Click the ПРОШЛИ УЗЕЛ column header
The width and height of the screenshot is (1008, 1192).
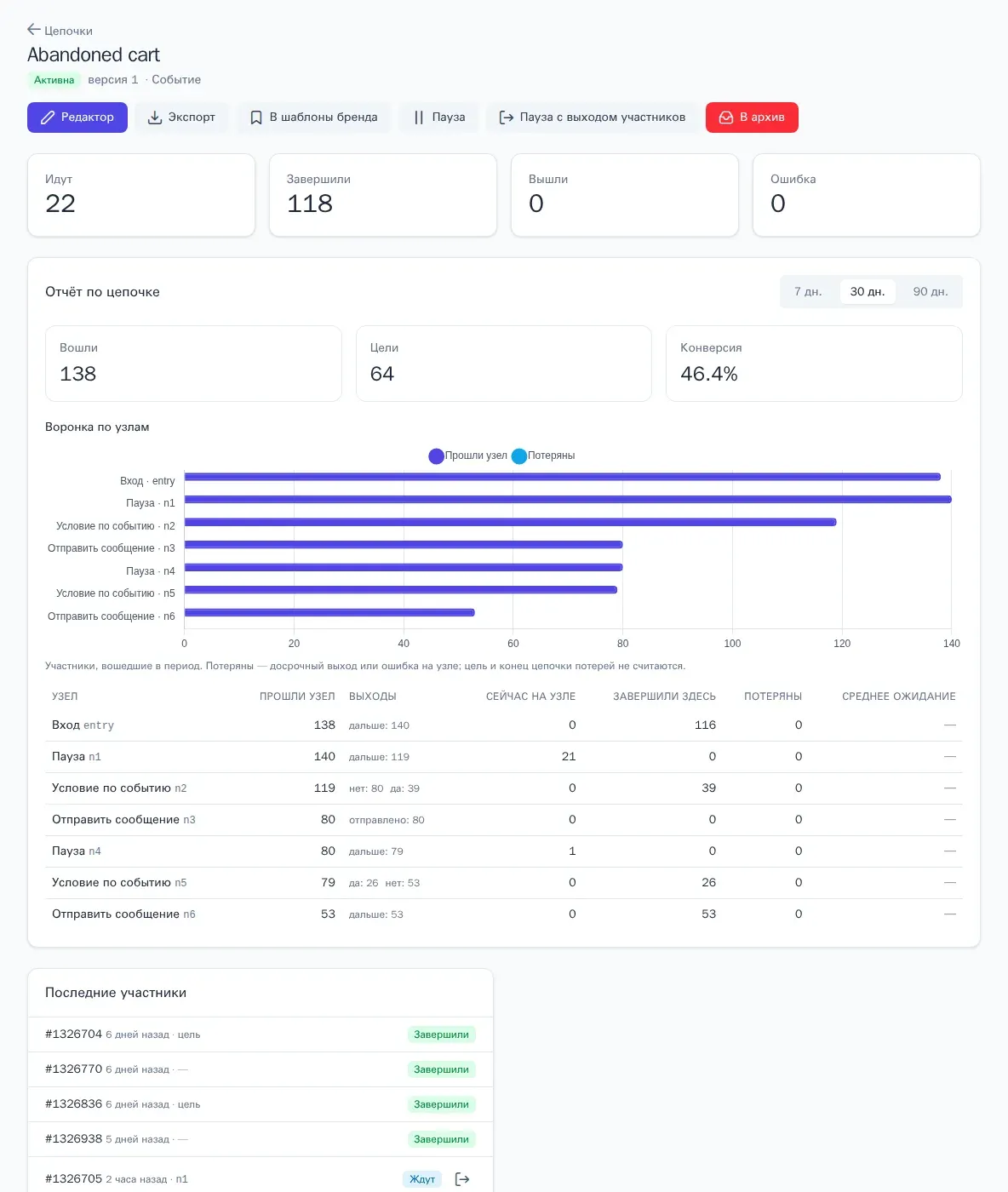(297, 696)
